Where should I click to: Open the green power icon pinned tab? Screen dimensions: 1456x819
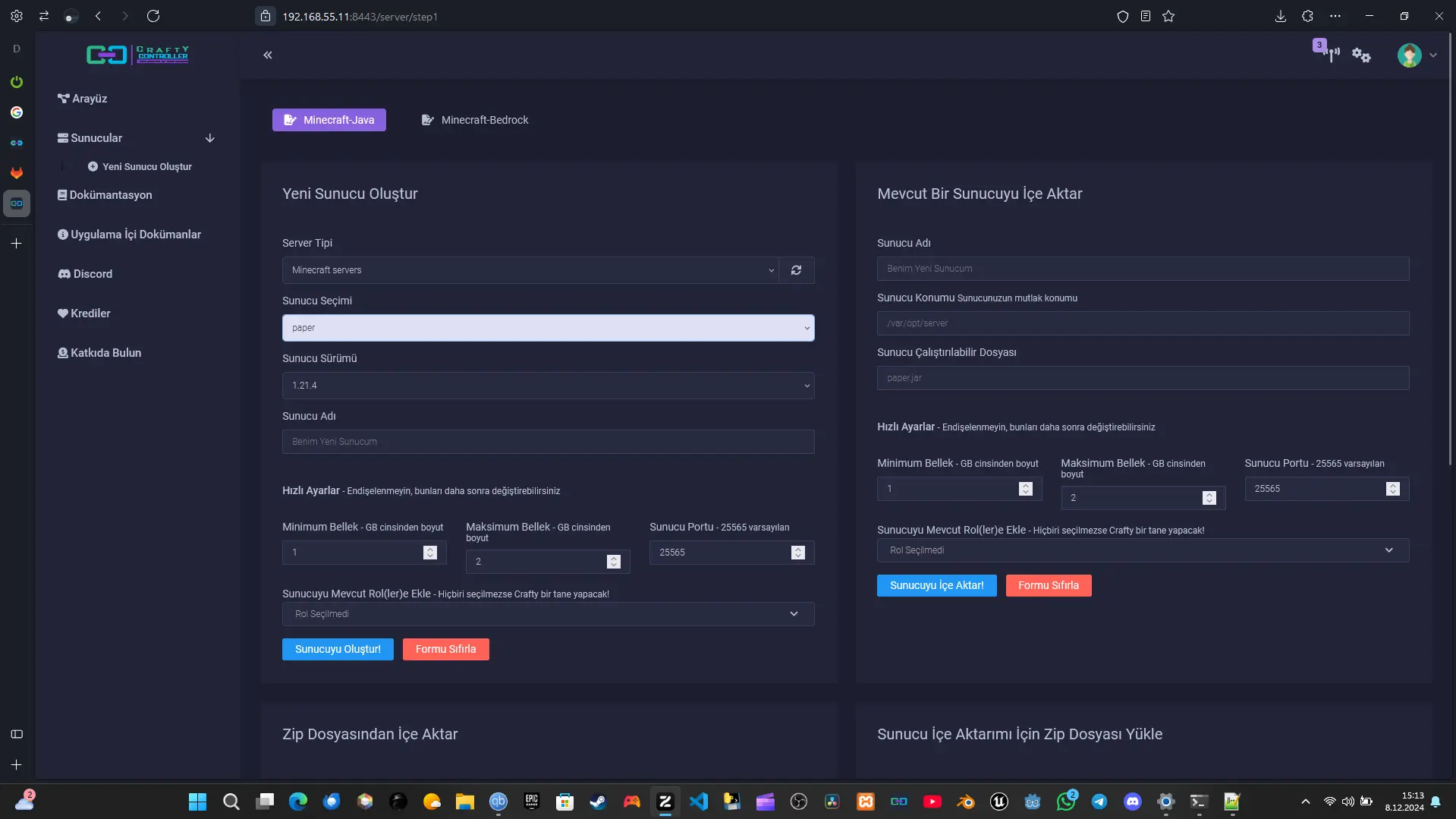[17, 82]
